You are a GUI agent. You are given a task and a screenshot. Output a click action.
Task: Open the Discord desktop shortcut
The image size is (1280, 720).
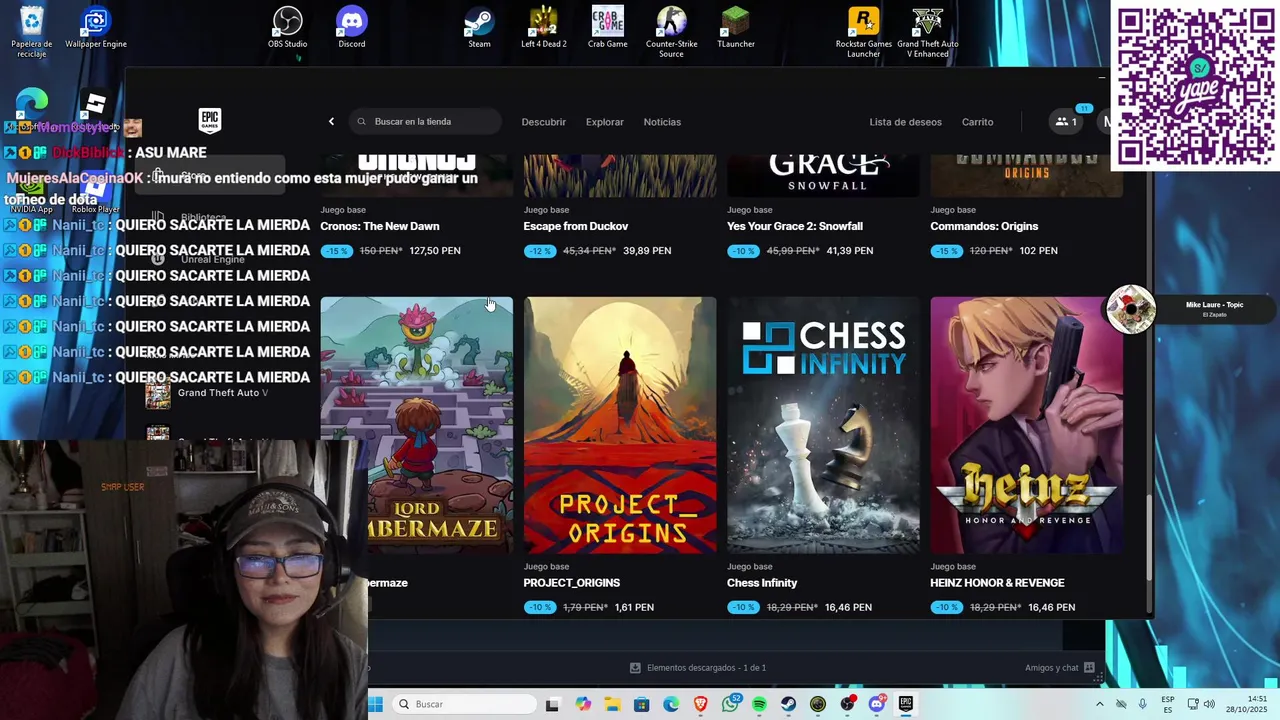pyautogui.click(x=352, y=28)
